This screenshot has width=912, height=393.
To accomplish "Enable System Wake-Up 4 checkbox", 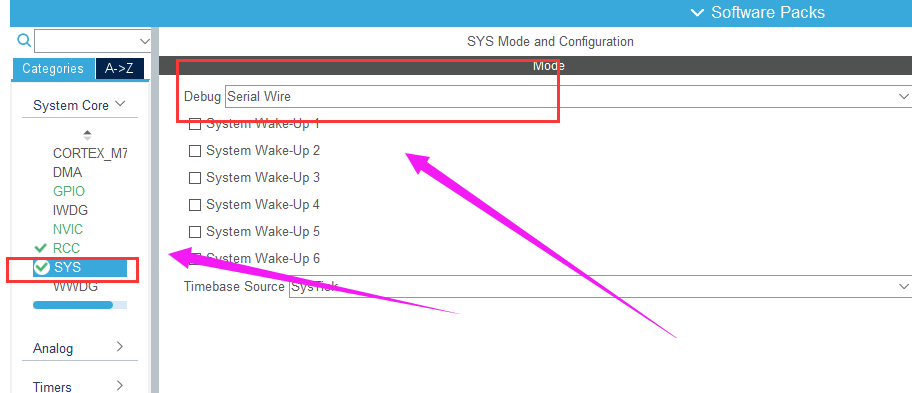I will [195, 205].
